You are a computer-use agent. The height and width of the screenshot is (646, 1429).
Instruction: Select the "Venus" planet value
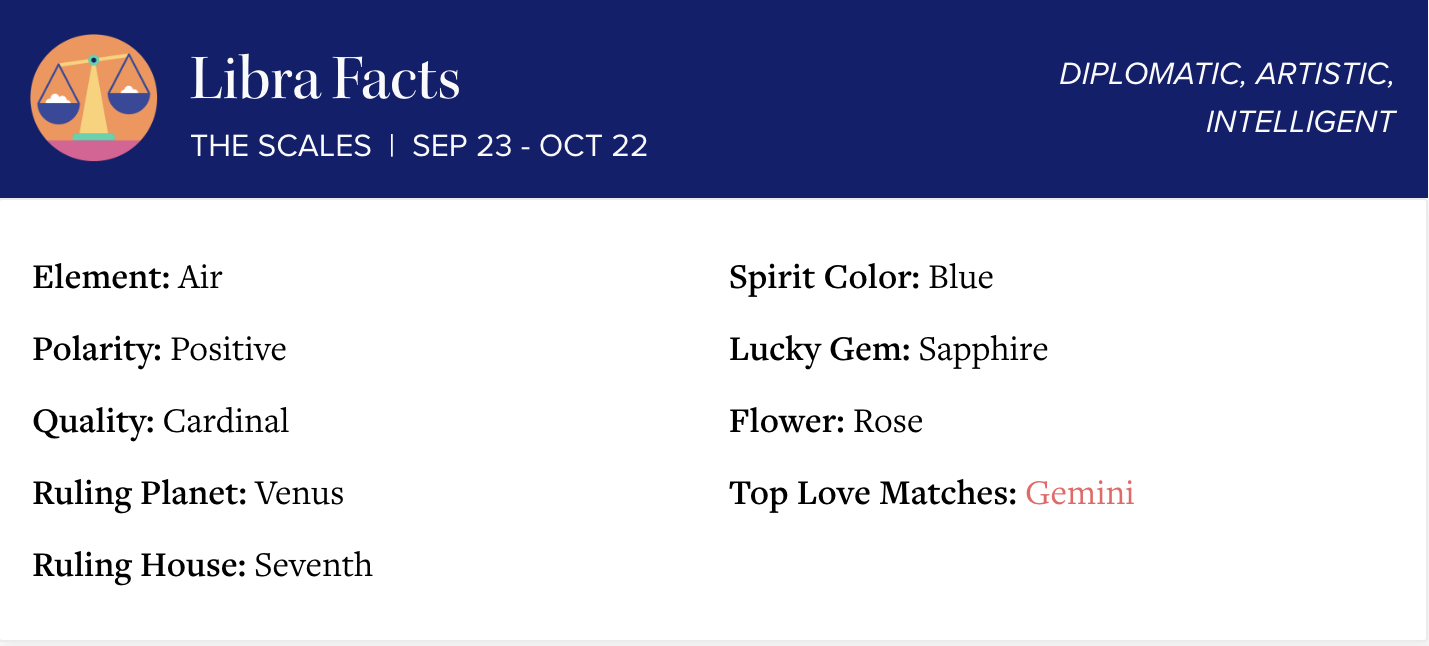(299, 493)
